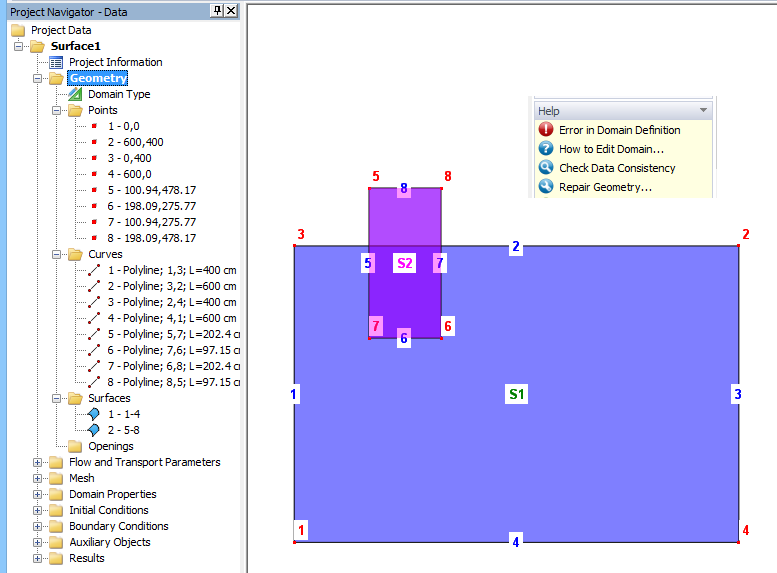Select Domain Type in tree

[x=119, y=94]
